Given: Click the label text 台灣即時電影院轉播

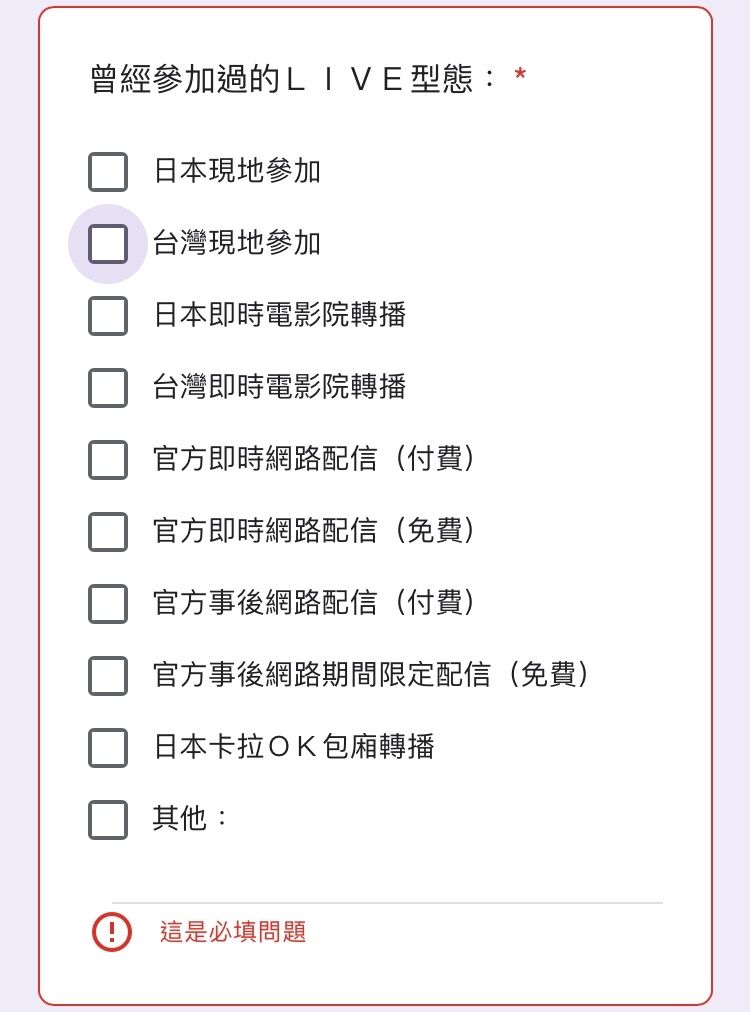Looking at the screenshot, I should [279, 387].
